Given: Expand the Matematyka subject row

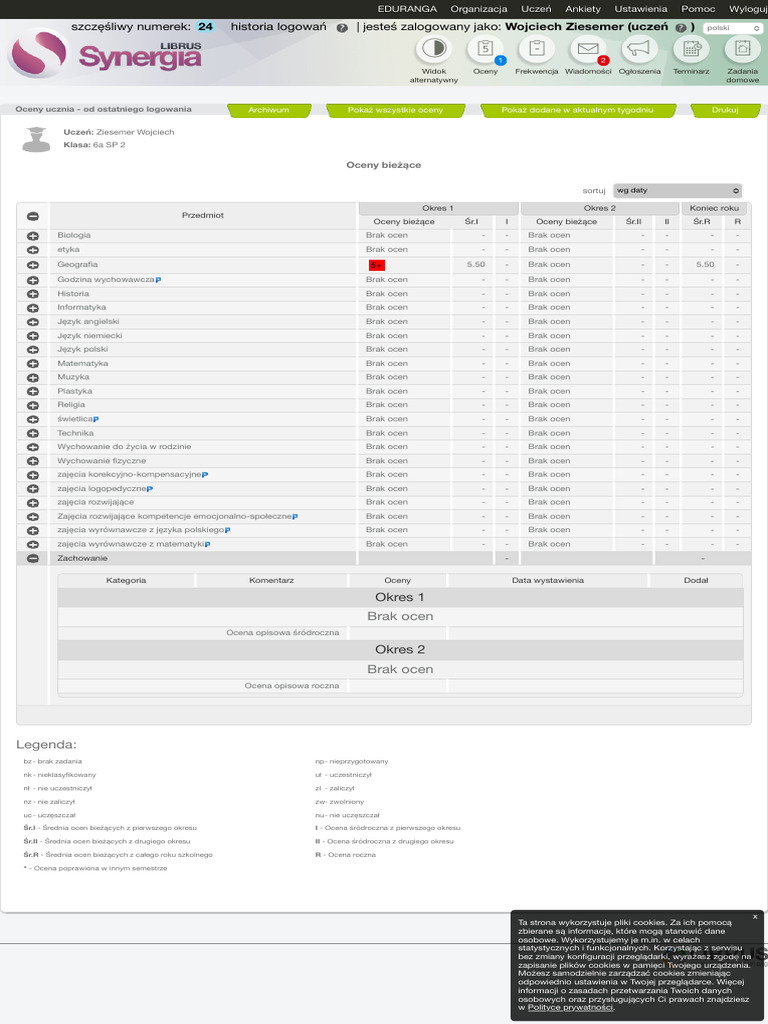Looking at the screenshot, I should 33,364.
